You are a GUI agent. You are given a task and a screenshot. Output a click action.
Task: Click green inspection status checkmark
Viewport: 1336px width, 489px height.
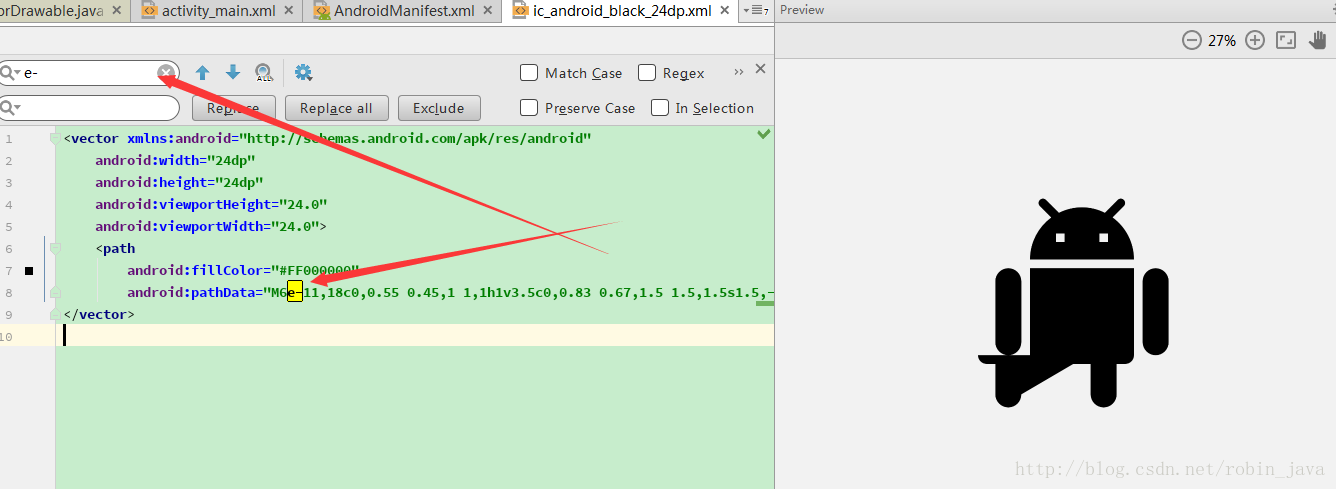(x=764, y=134)
